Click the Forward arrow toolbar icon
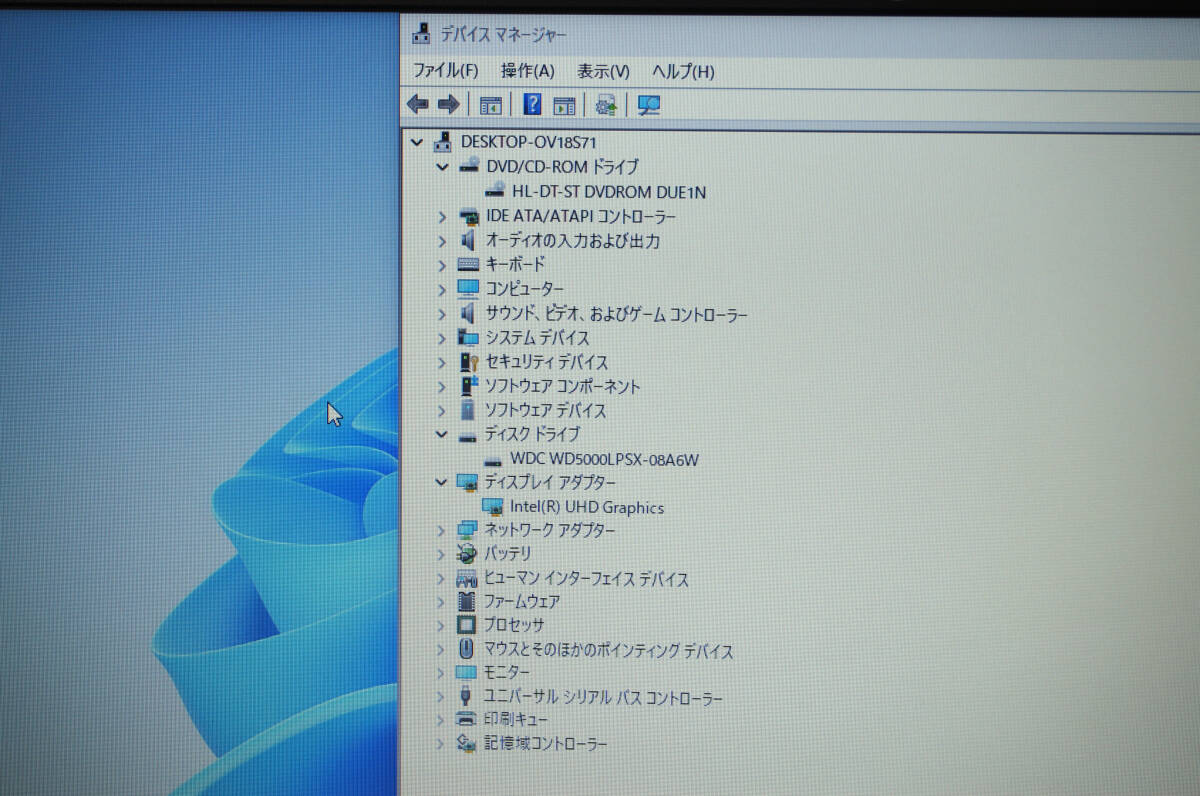The width and height of the screenshot is (1200, 796). coord(449,105)
